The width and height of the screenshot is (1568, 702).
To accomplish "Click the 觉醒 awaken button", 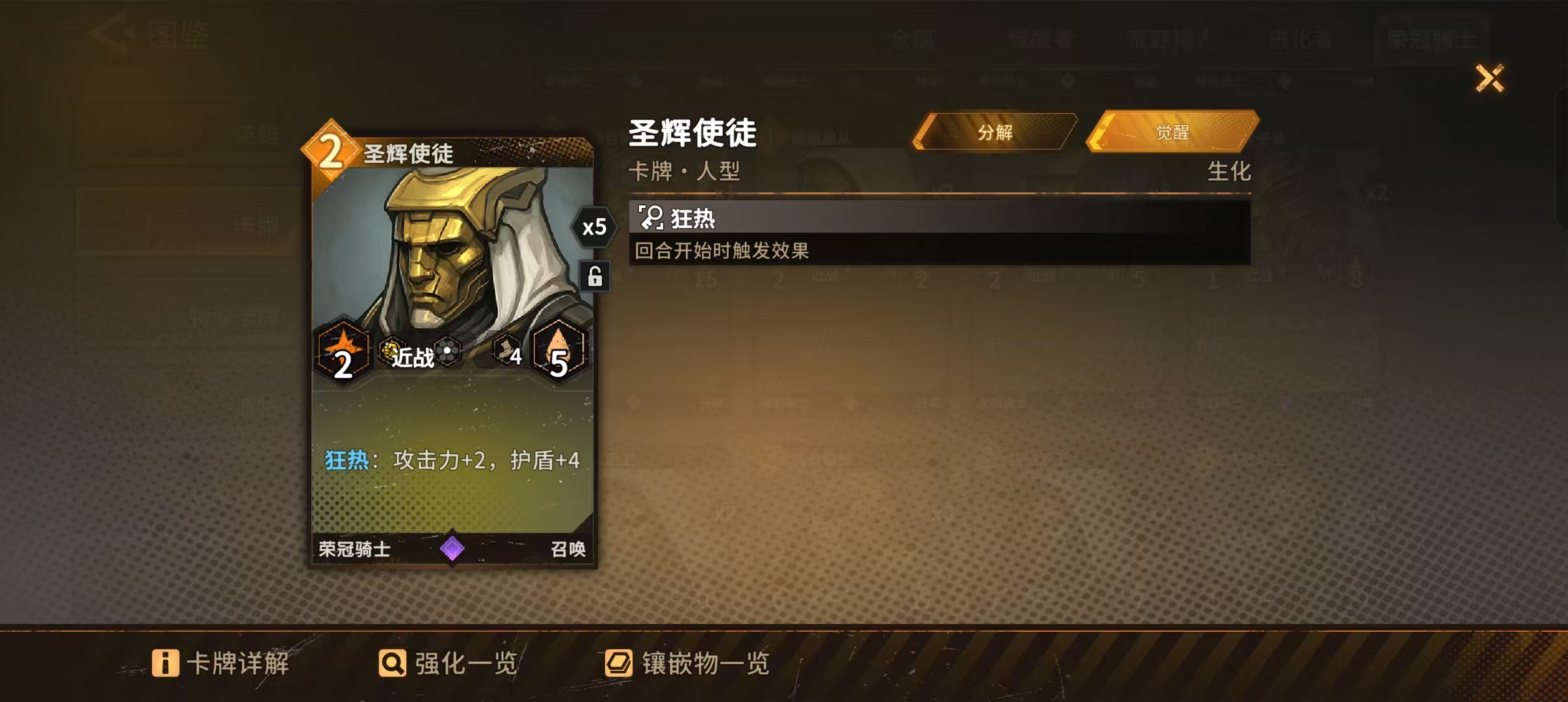I will click(1173, 132).
